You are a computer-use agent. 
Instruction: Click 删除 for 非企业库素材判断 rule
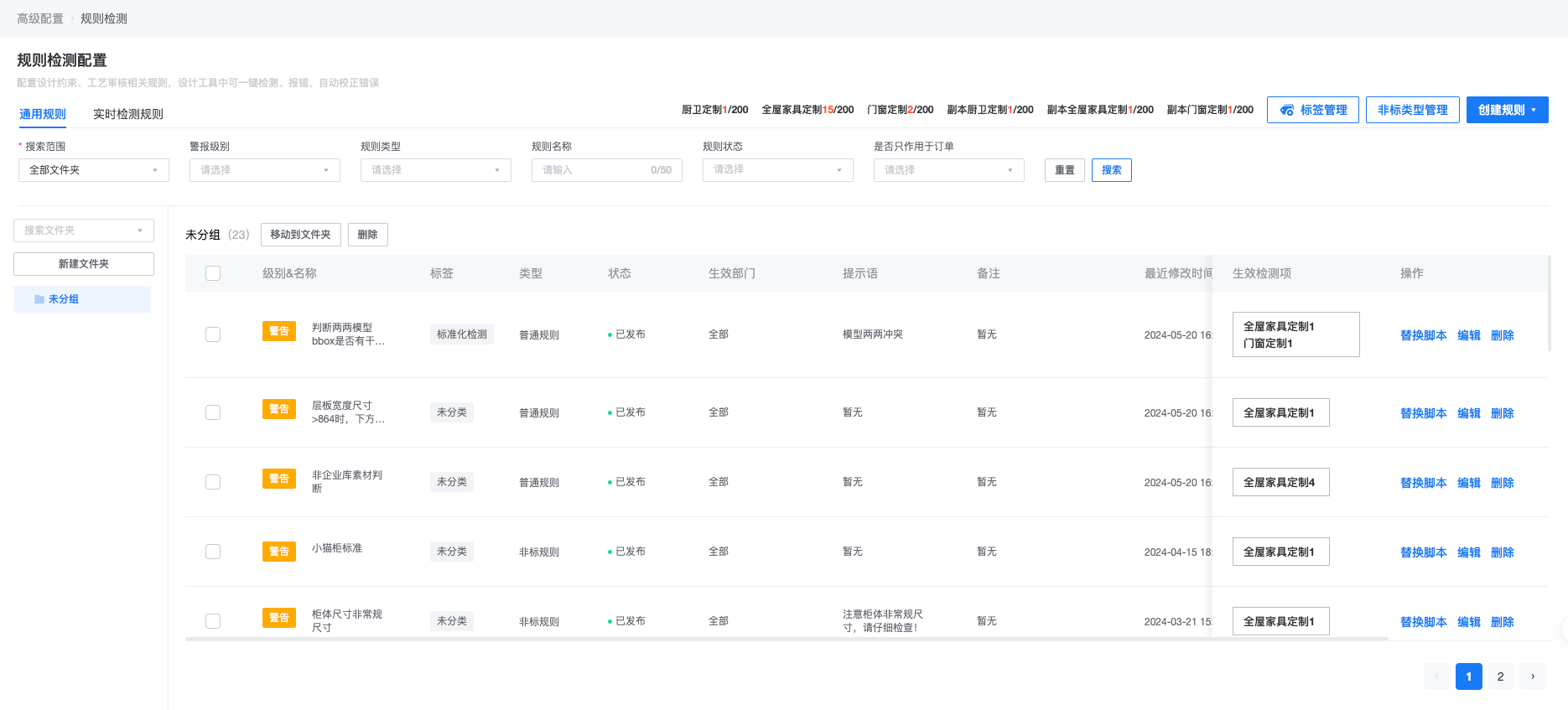(x=1503, y=483)
